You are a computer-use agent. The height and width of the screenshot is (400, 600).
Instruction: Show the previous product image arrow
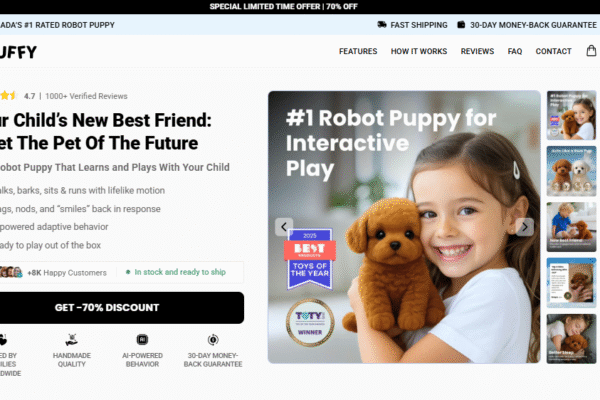[x=284, y=227]
